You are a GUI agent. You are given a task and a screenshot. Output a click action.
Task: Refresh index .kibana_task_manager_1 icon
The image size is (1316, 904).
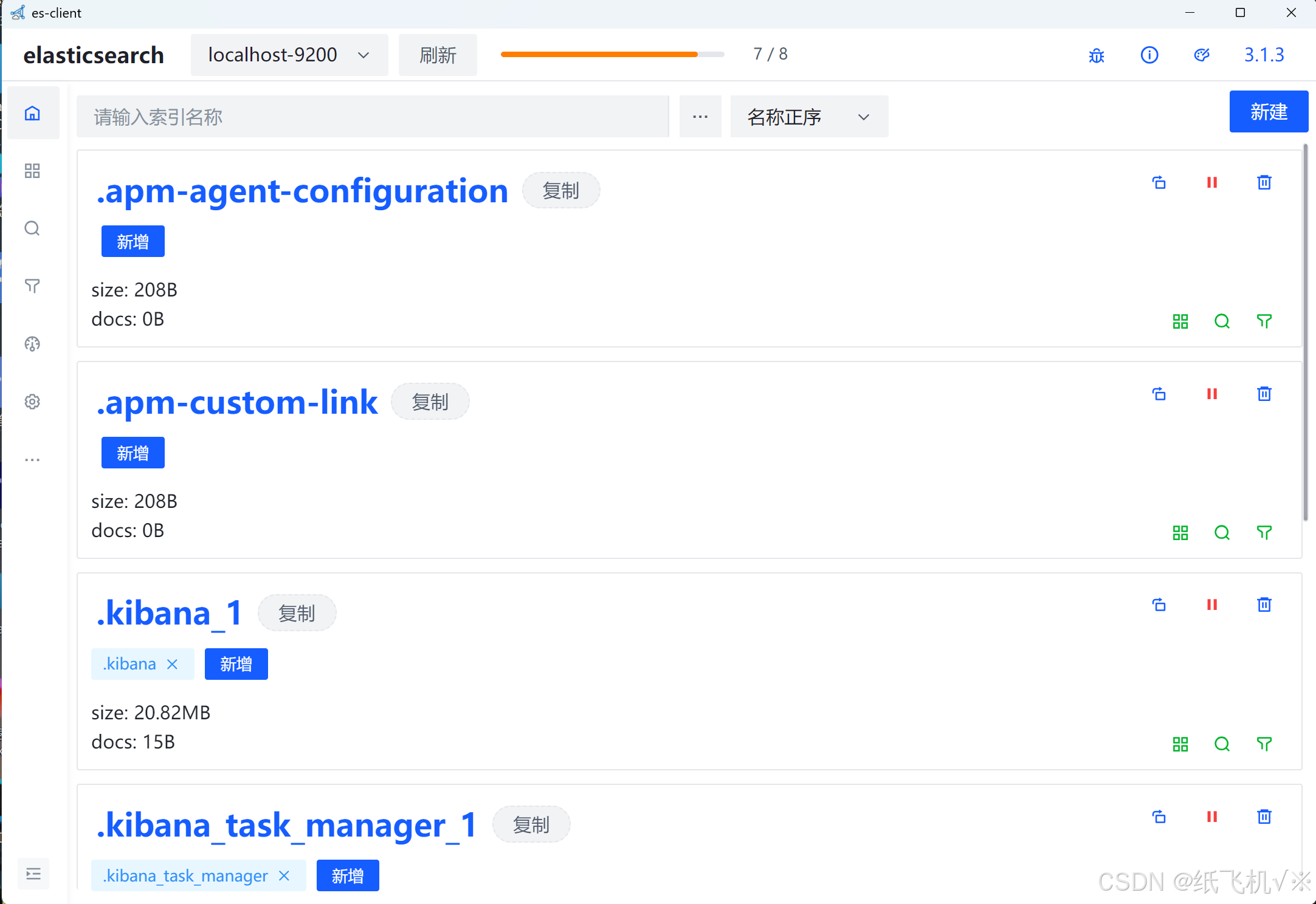pyautogui.click(x=1159, y=817)
